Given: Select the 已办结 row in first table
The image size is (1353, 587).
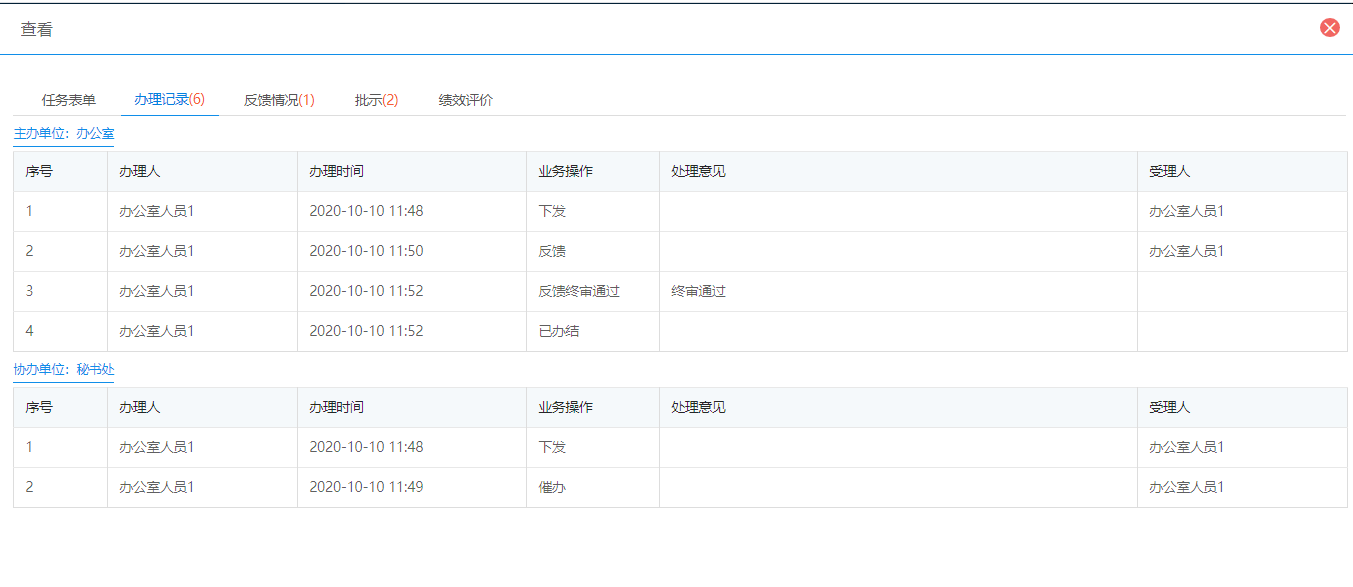Looking at the screenshot, I should pos(680,331).
